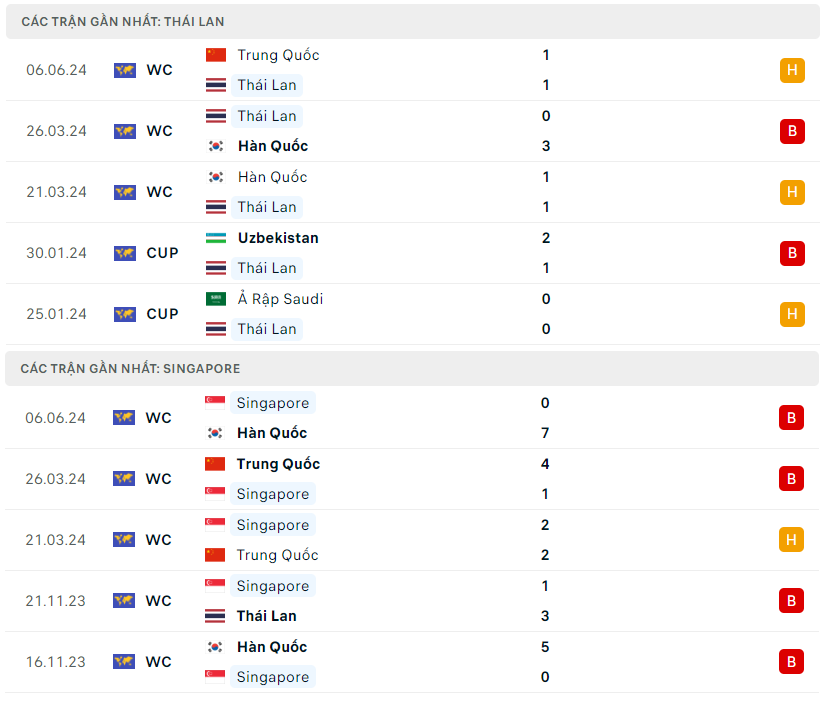Click the orange H badge for the 25.01.24 match
Viewport: 822px width, 706px height.
pyautogui.click(x=792, y=314)
